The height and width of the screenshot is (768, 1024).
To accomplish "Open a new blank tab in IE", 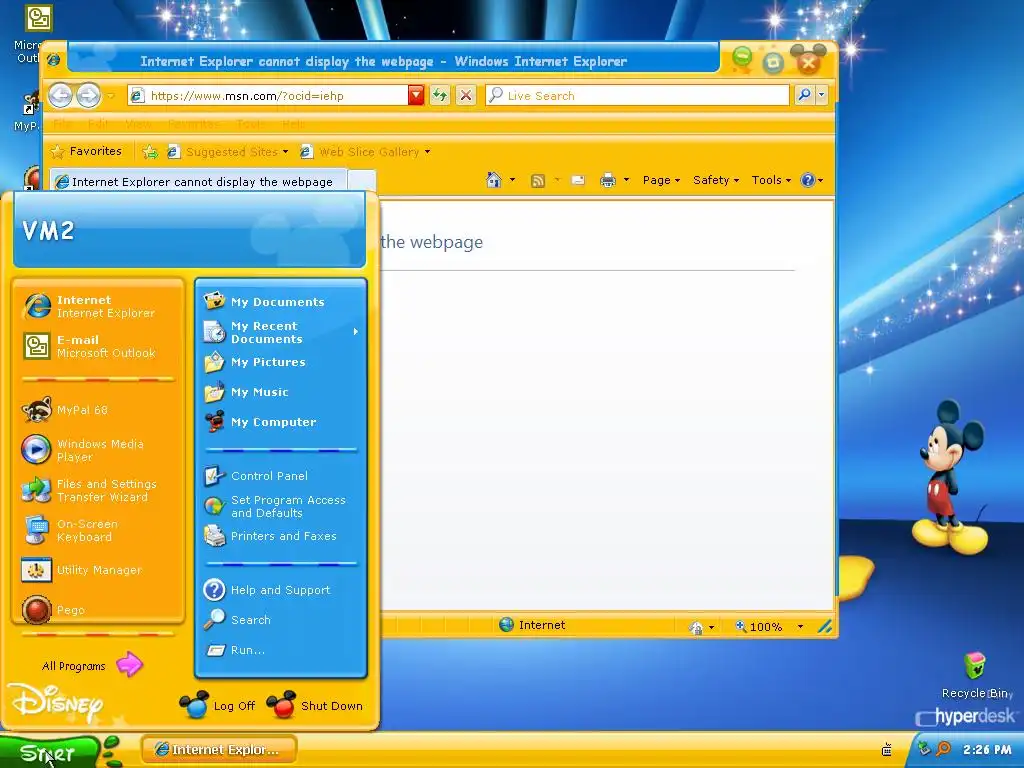I will tap(361, 181).
